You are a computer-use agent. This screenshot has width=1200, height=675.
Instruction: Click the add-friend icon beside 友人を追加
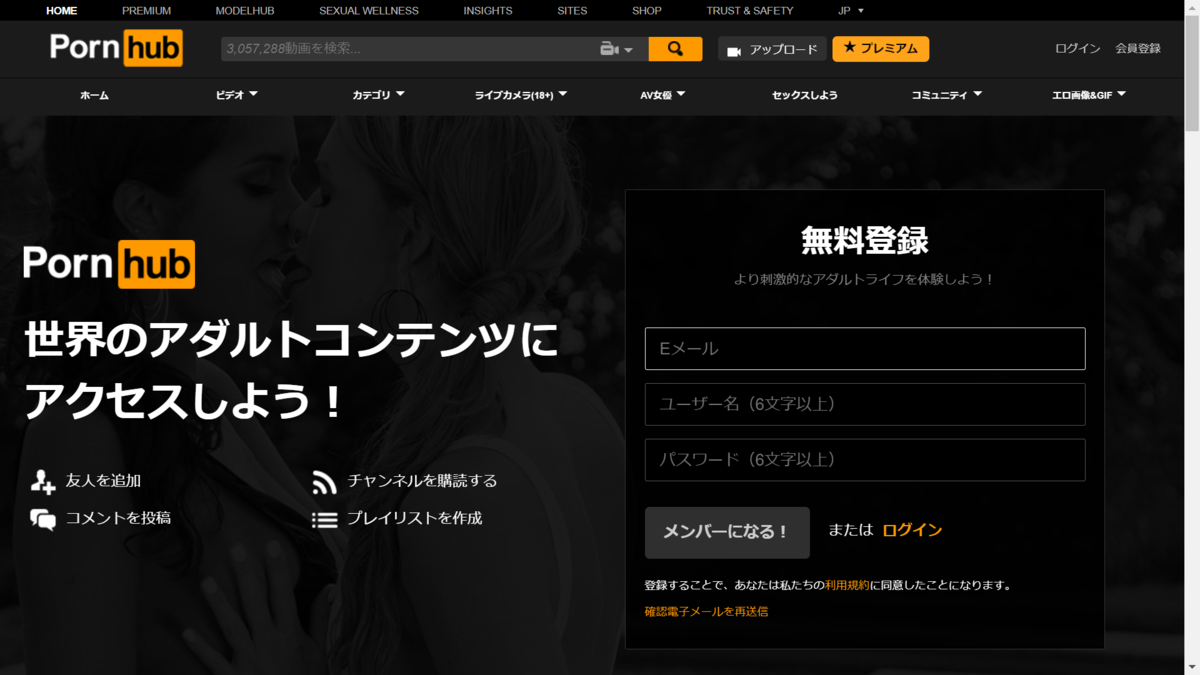(43, 482)
